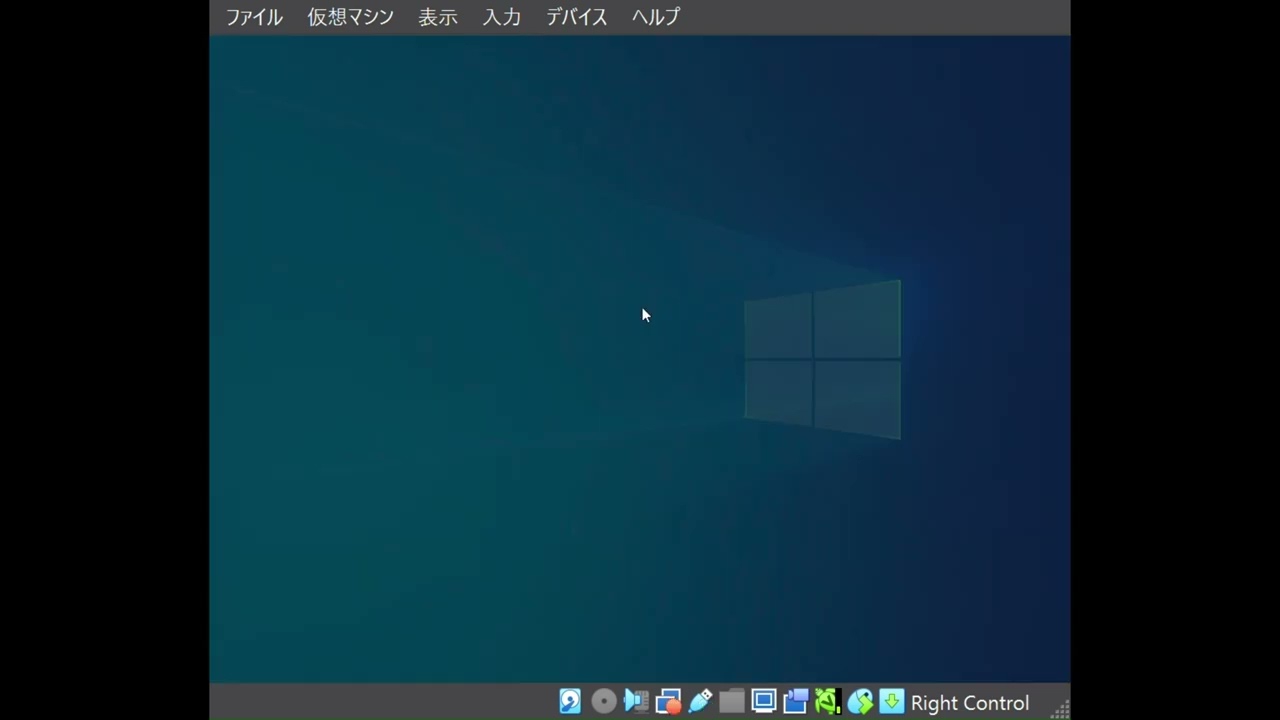Image resolution: width=1280 pixels, height=720 pixels.
Task: Click the optical disc drive icon
Action: point(603,702)
